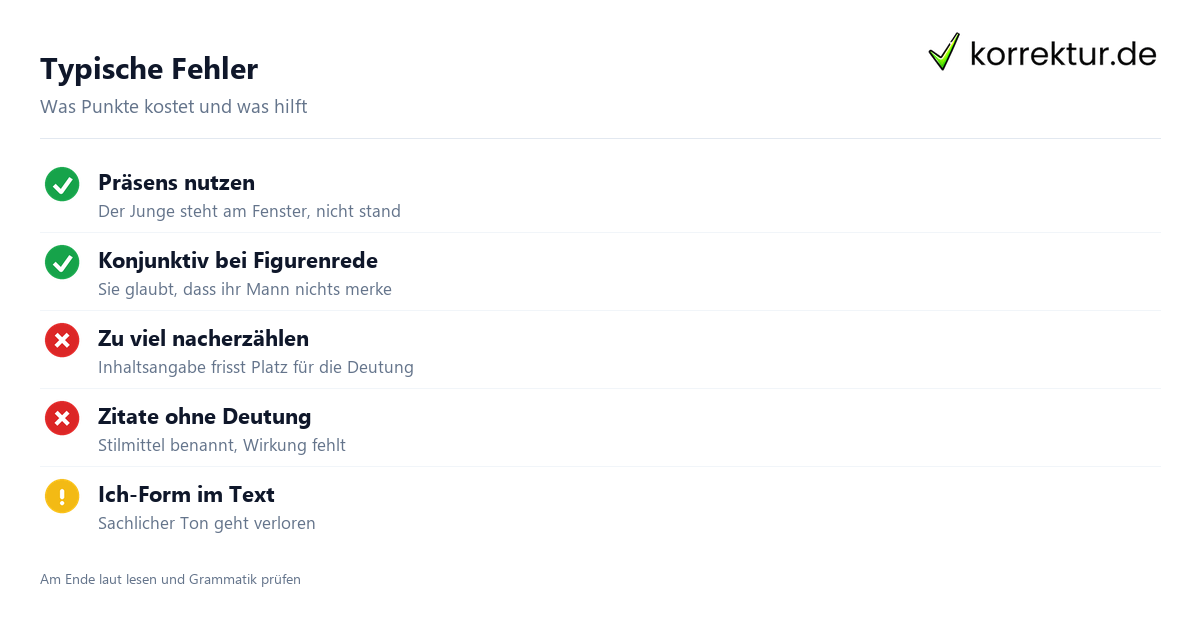Click the green checkmark in korrektur.de logo
This screenshot has width=1200, height=630.
[944, 51]
